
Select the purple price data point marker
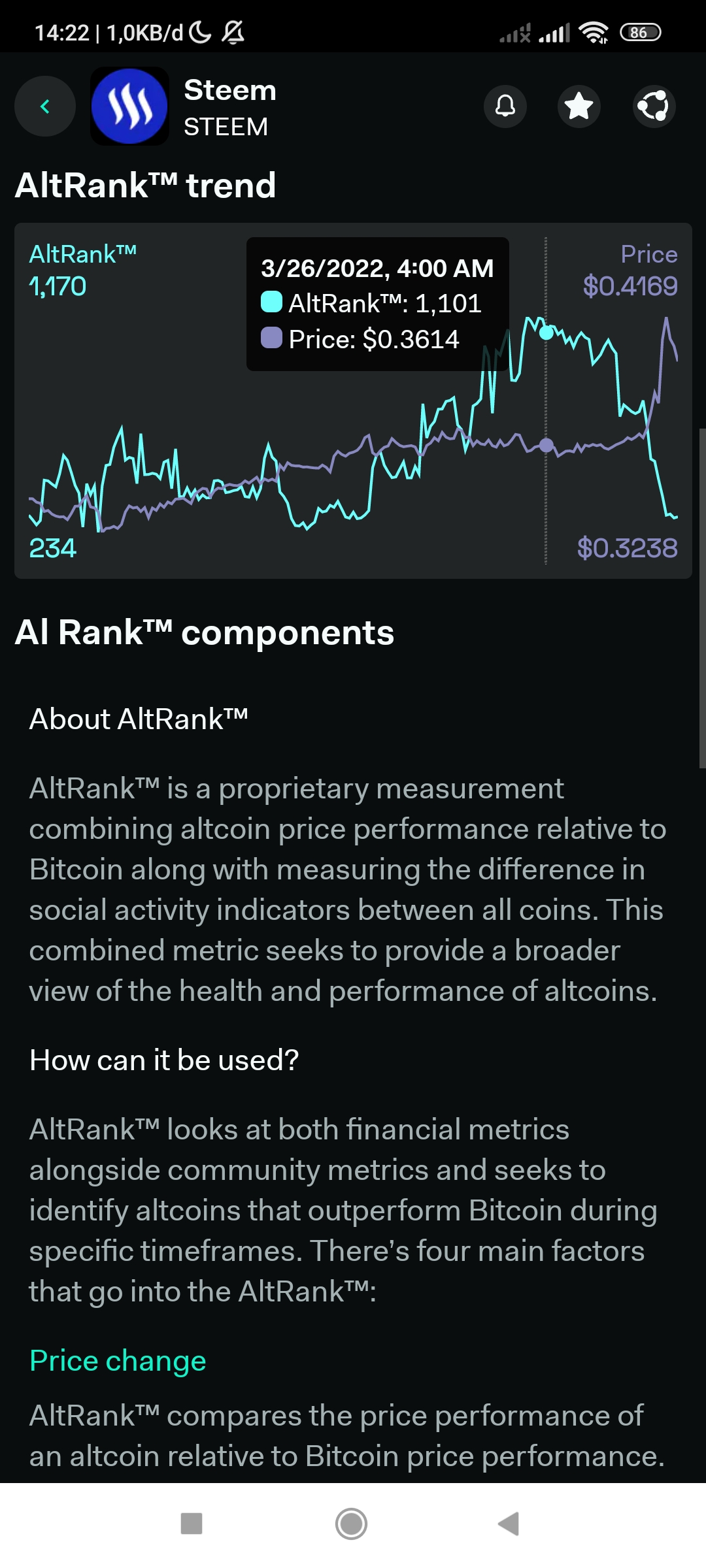click(x=546, y=446)
